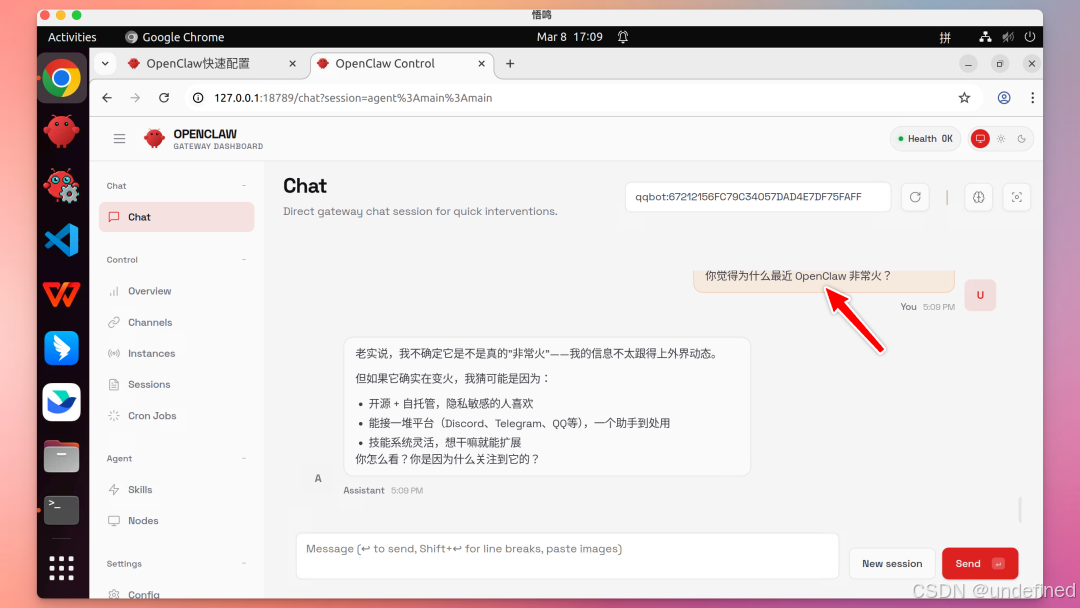Open the network status indicator
The width and height of the screenshot is (1080, 608).
985,37
